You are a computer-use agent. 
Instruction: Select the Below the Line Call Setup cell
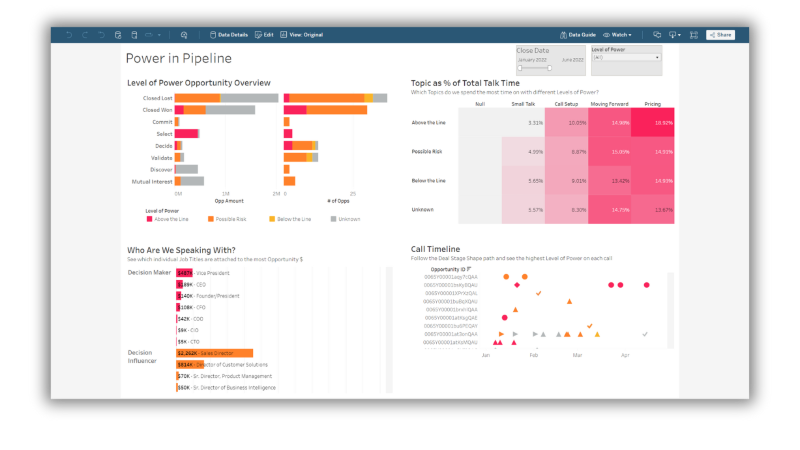click(566, 181)
